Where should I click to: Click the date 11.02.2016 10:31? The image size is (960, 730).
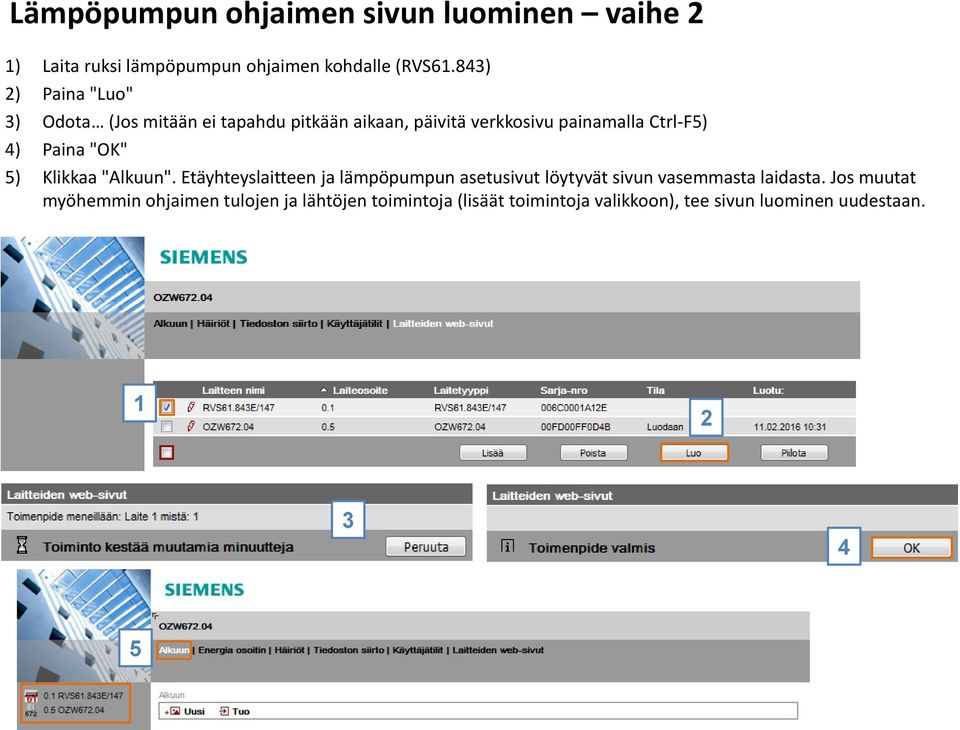[x=790, y=426]
